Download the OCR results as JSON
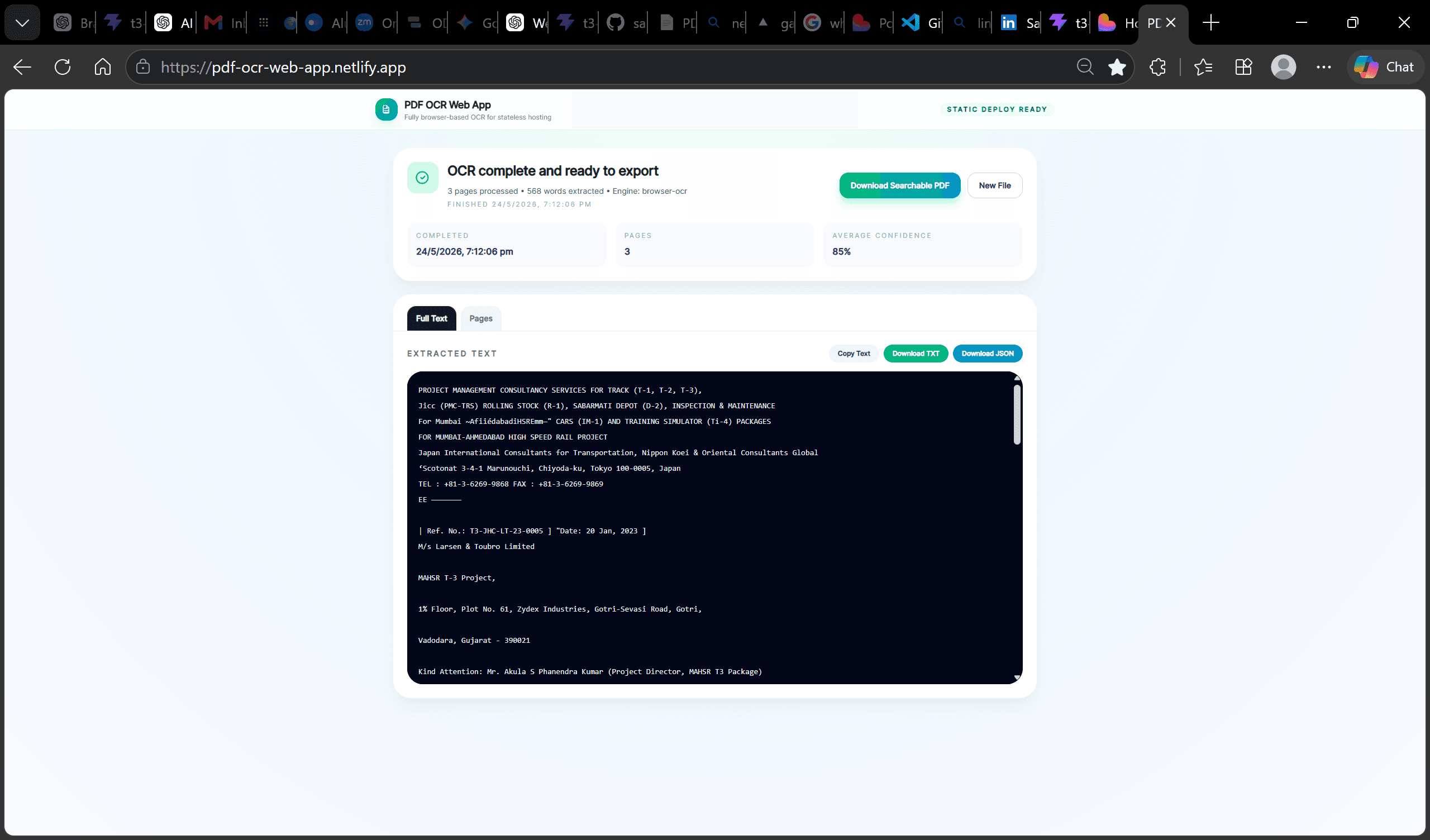1430x840 pixels. [x=988, y=354]
